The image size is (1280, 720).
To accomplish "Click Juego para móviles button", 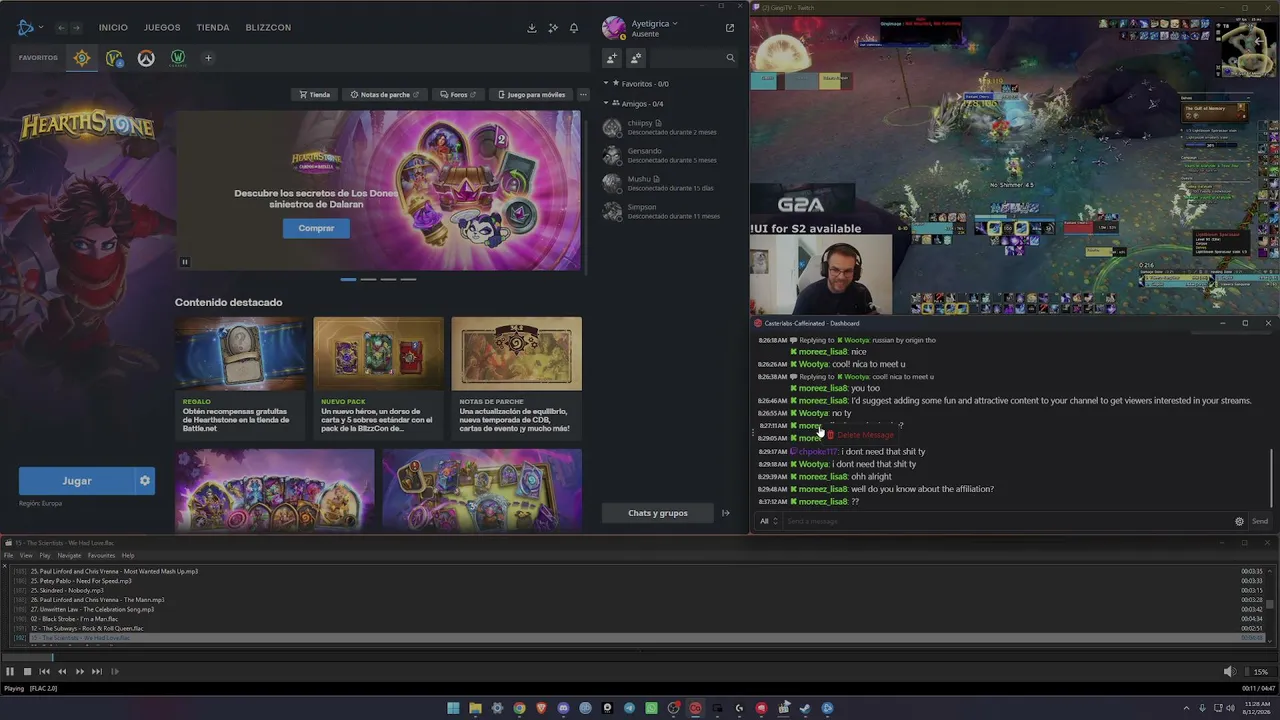I will [x=531, y=95].
